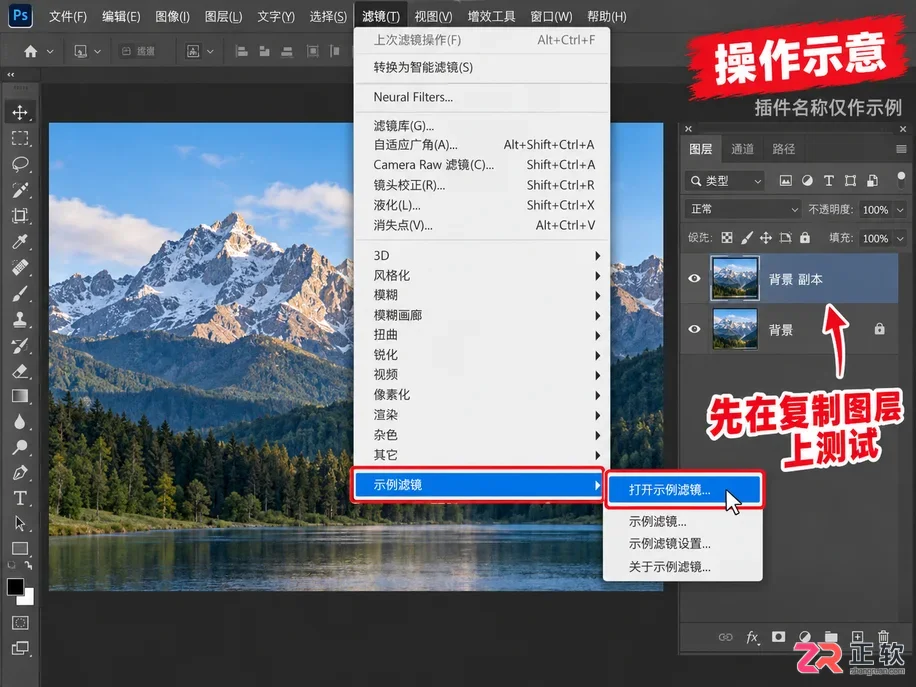Viewport: 916px width, 687px height.
Task: Click the Home icon in options bar
Action: tap(30, 51)
